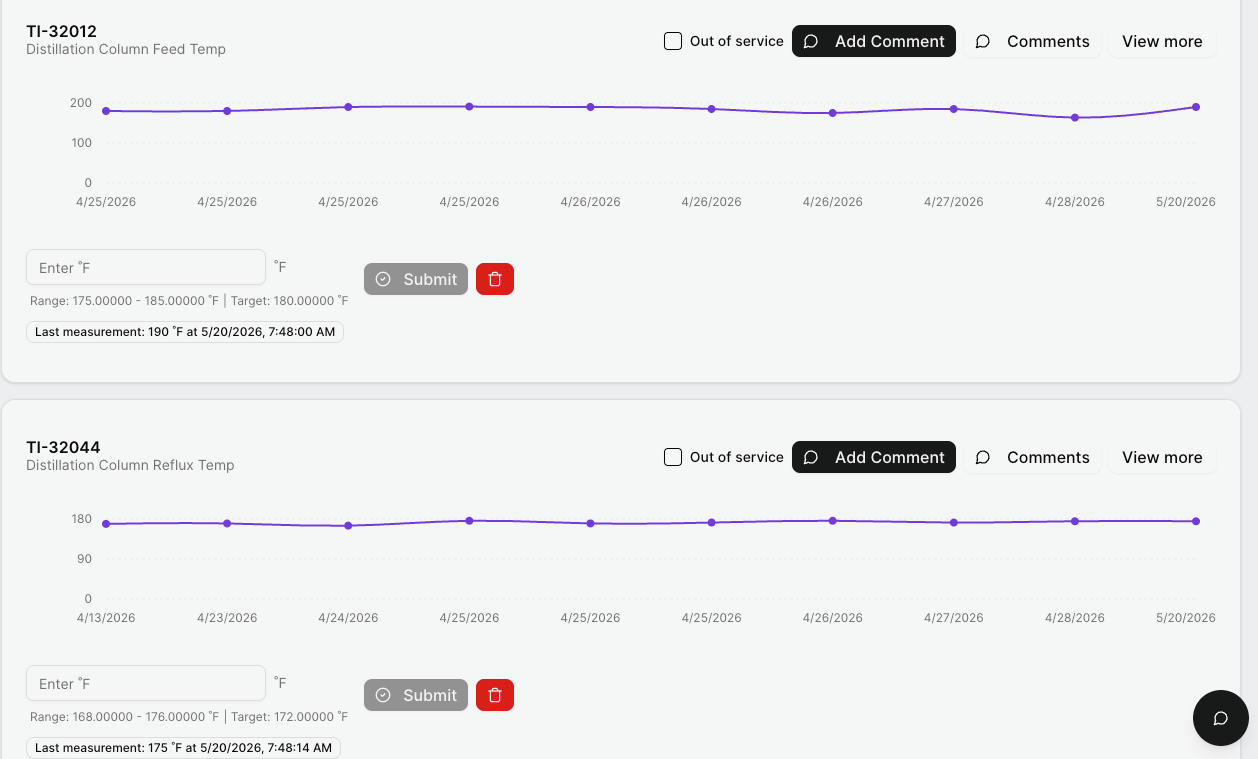
Task: Click the TI-32012 tag title
Action: [61, 31]
